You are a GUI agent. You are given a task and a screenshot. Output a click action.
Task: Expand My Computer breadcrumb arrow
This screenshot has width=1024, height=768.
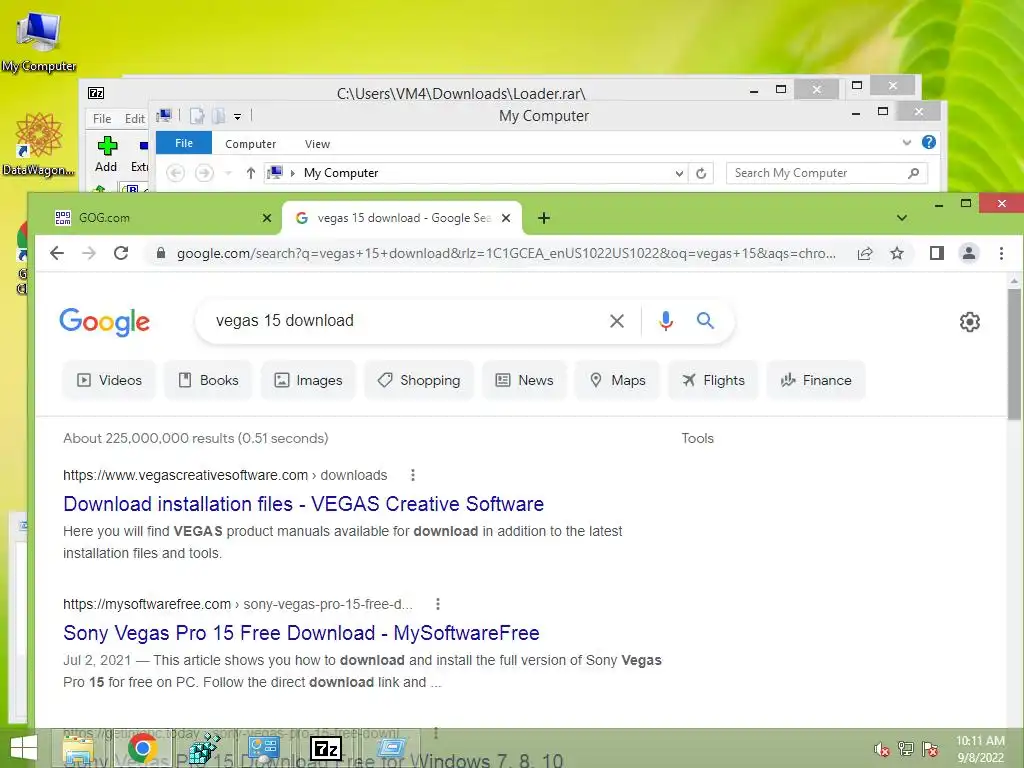click(x=293, y=173)
